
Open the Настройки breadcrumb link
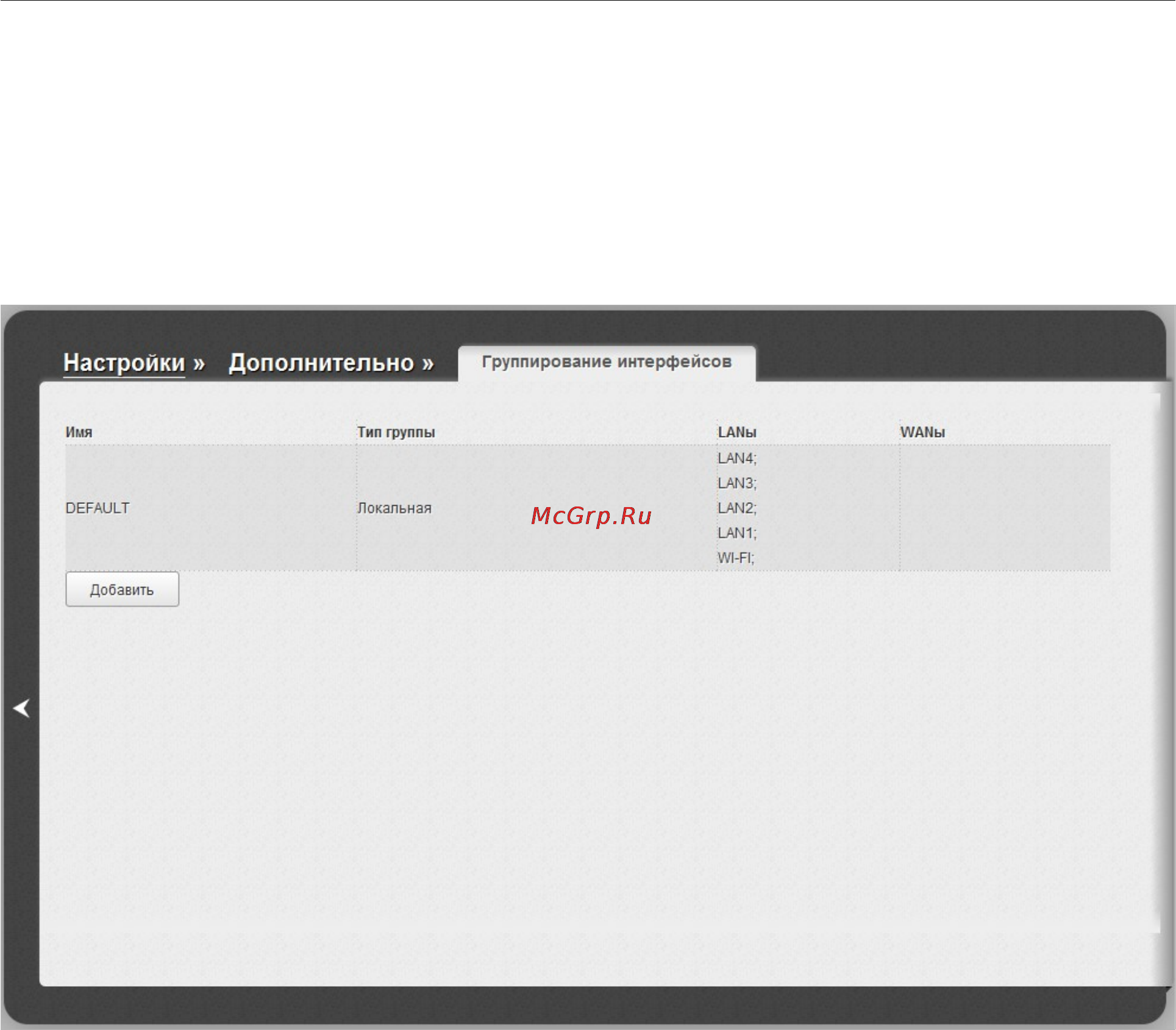[124, 363]
